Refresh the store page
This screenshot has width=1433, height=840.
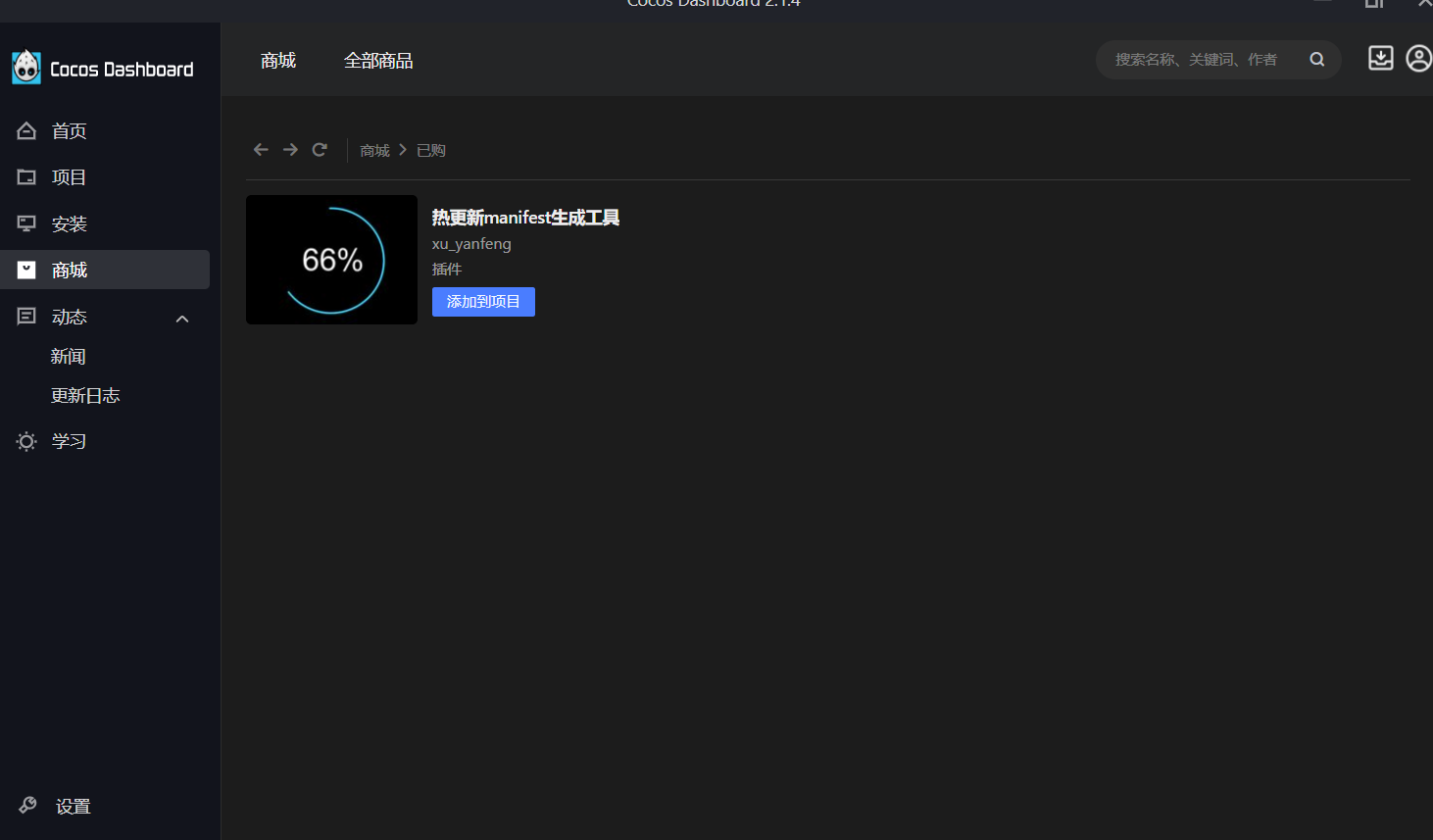click(x=320, y=150)
